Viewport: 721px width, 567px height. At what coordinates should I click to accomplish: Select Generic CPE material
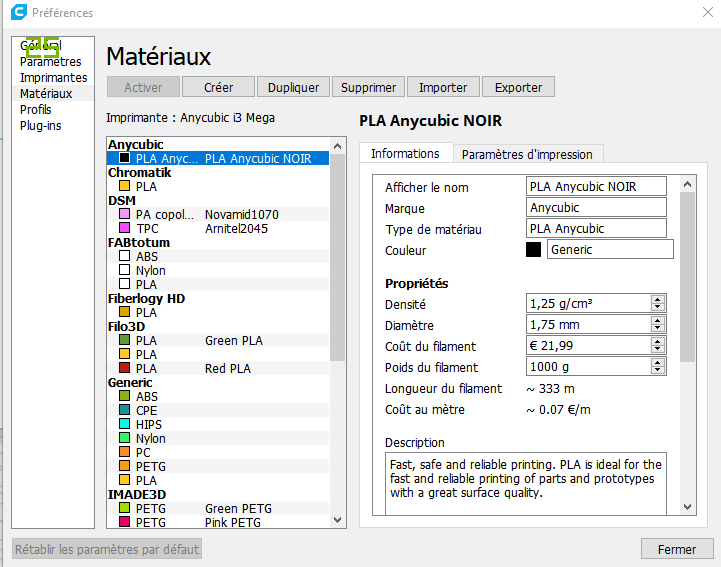(x=218, y=410)
